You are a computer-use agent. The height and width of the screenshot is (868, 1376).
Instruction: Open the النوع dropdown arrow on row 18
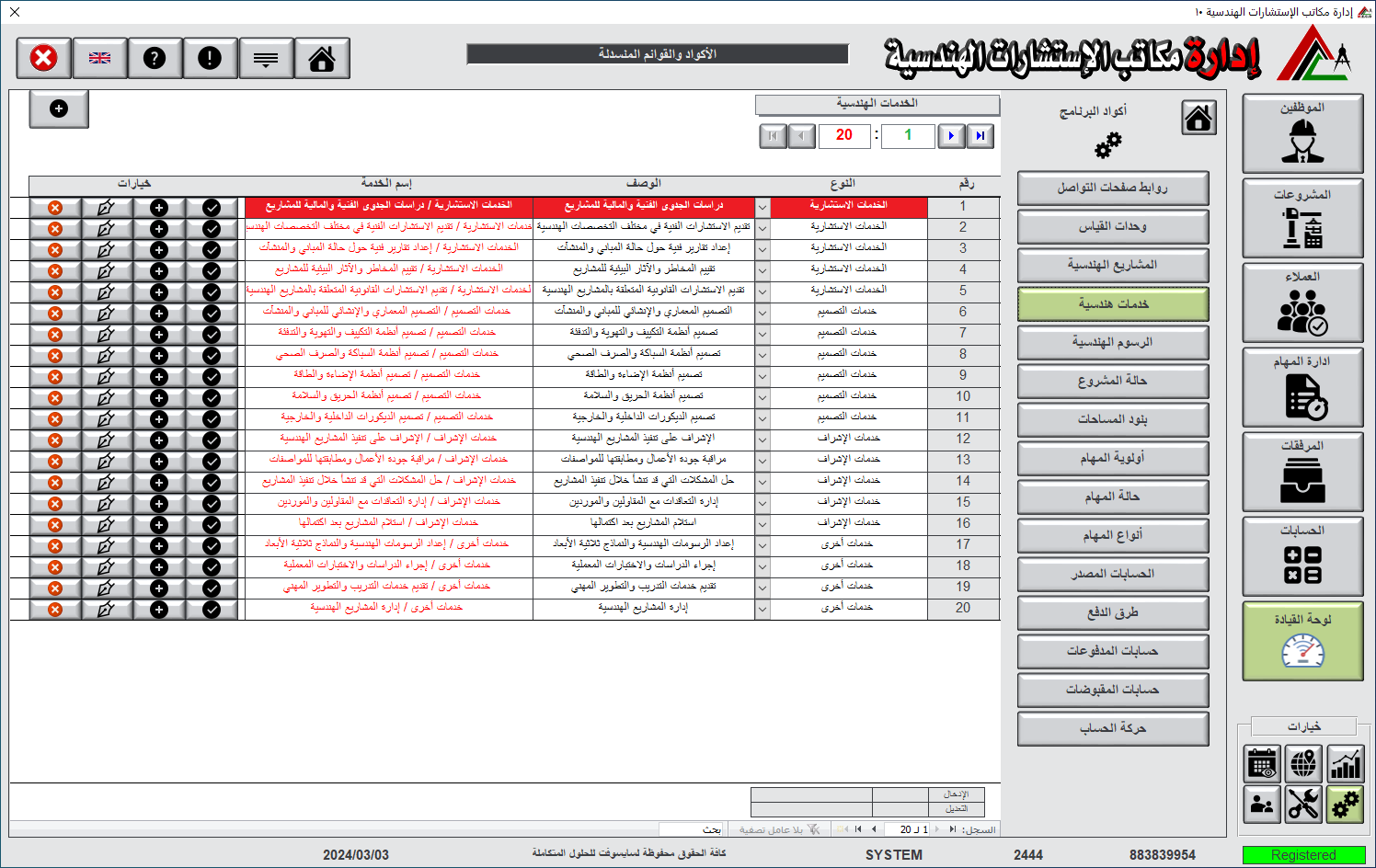[763, 567]
